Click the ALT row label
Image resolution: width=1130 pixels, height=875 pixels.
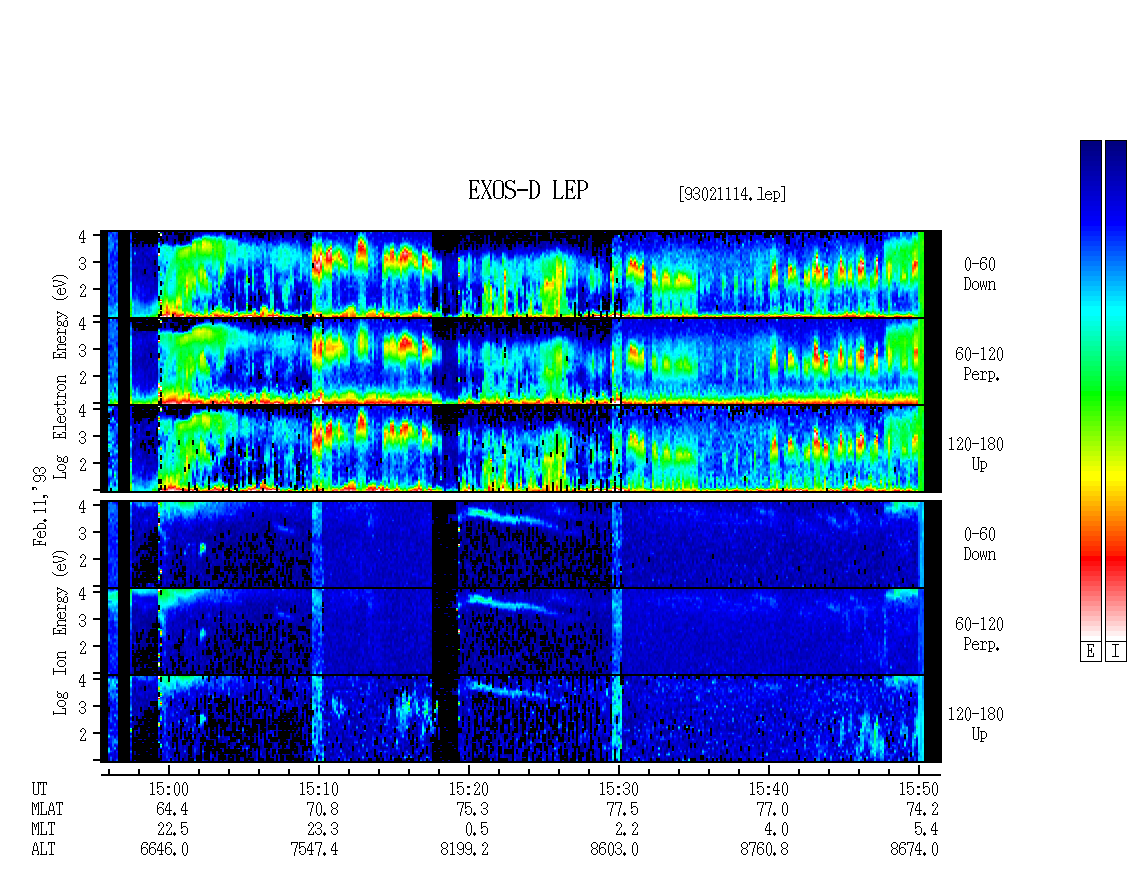click(x=43, y=850)
